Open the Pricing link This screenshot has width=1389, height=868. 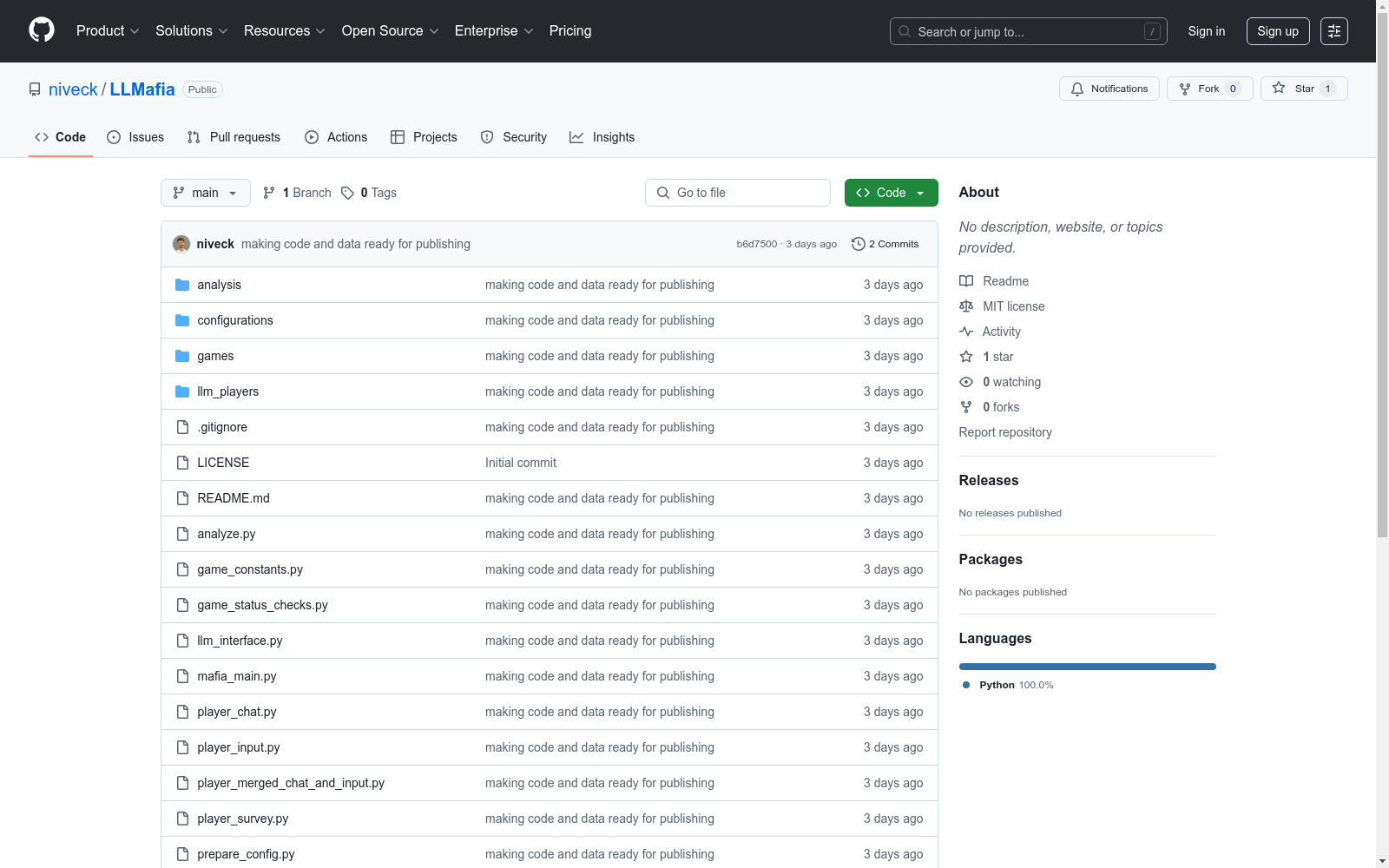(x=570, y=31)
